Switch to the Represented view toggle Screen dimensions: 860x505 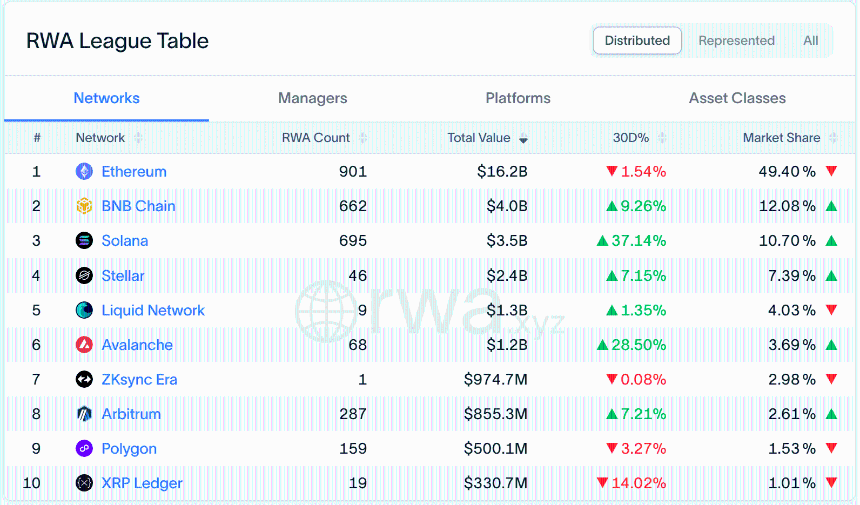[736, 41]
